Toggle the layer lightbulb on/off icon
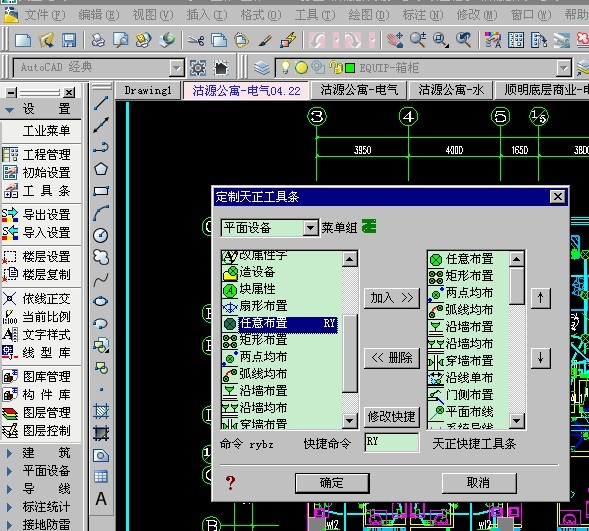 [x=285, y=68]
